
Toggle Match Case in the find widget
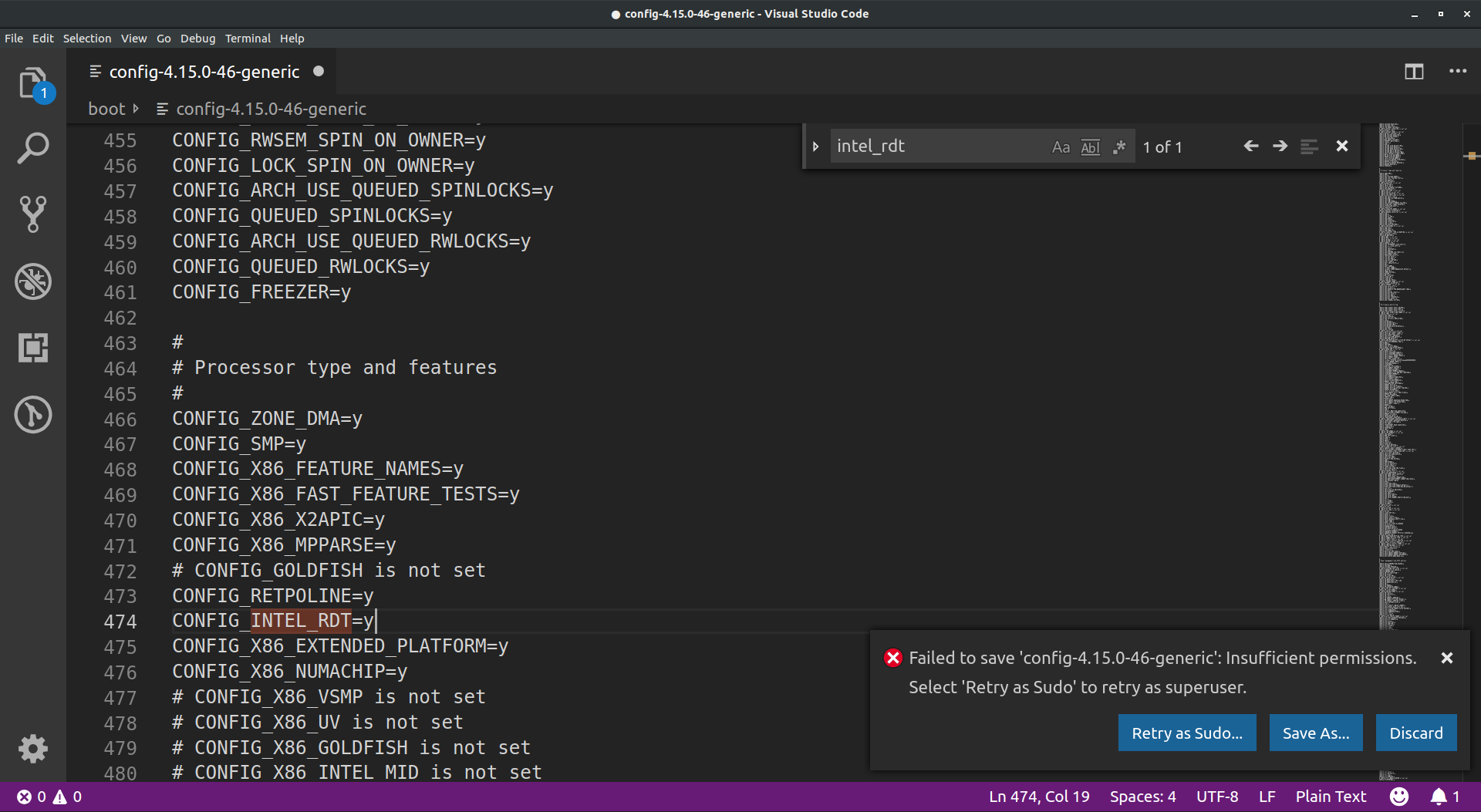point(1061,147)
